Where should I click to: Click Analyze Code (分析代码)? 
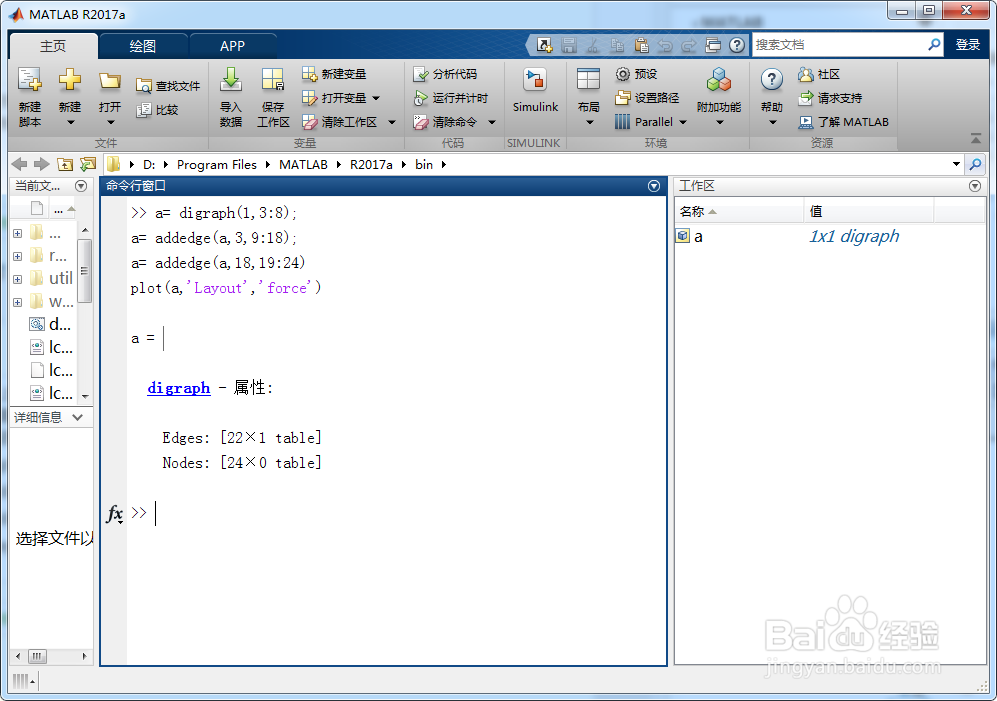tap(445, 74)
